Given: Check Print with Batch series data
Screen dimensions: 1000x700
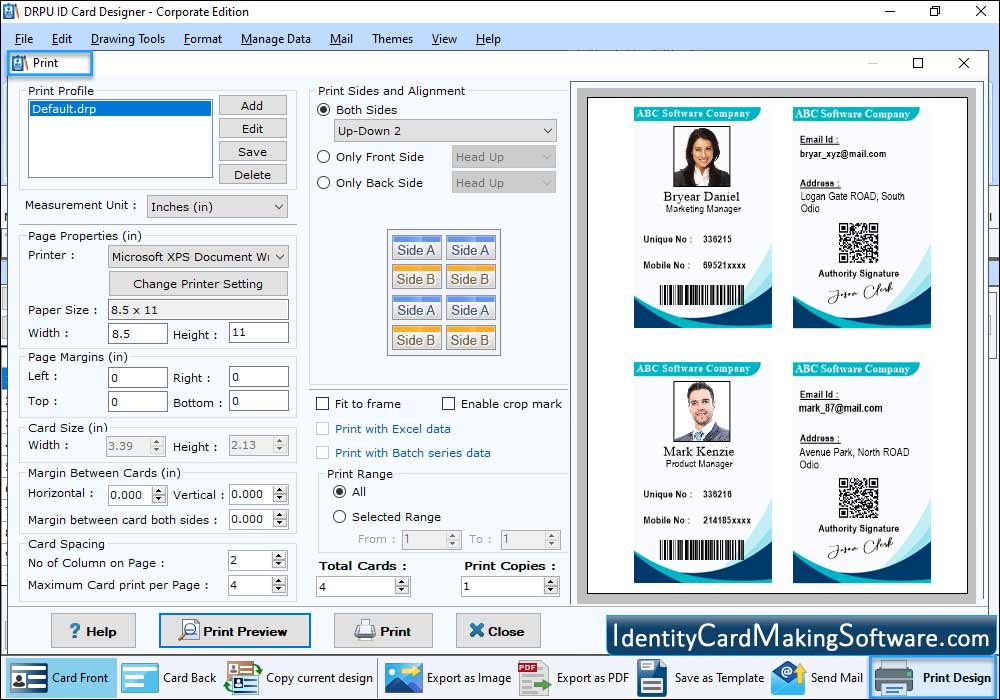Looking at the screenshot, I should (323, 453).
